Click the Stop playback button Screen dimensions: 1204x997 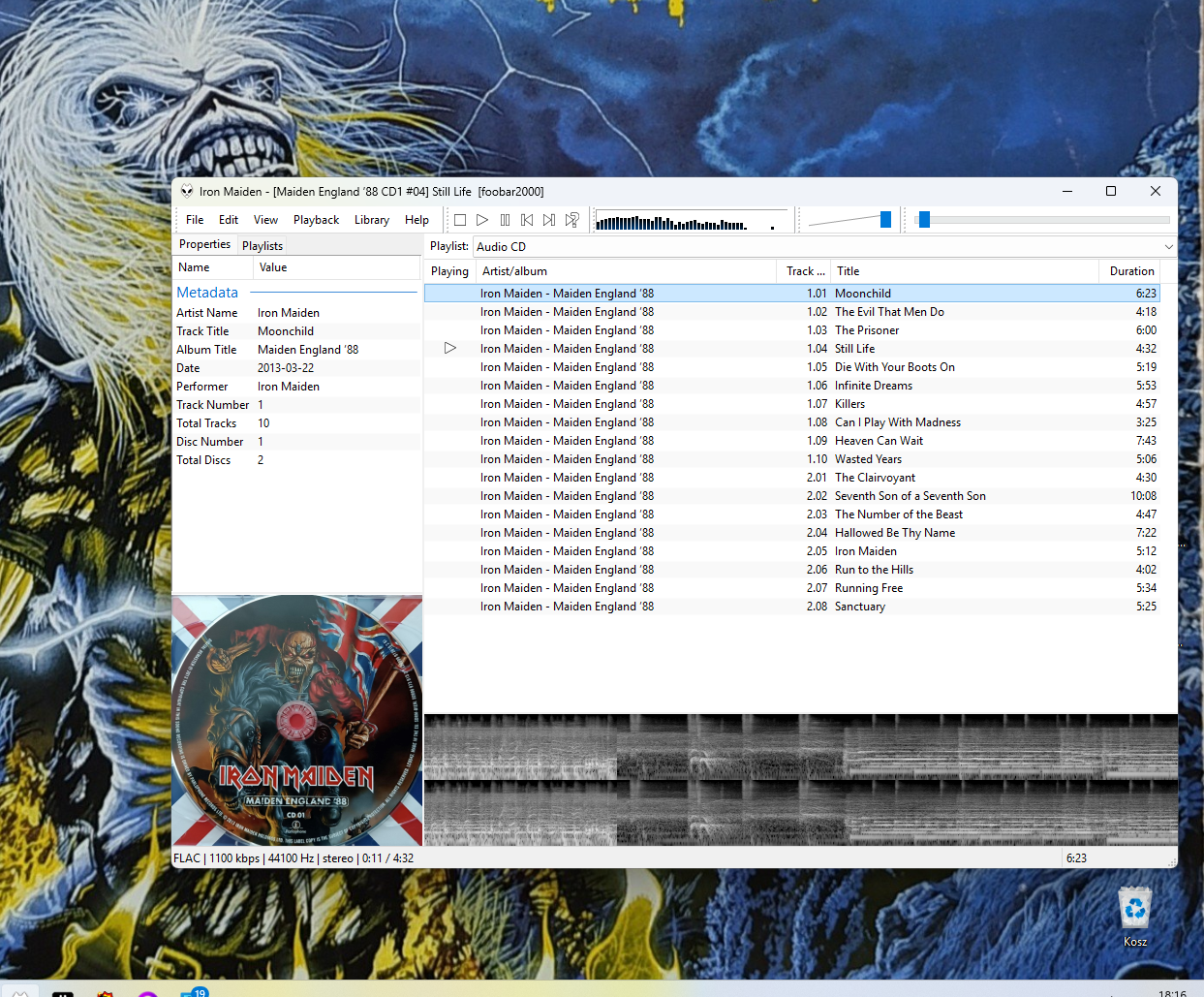point(460,220)
